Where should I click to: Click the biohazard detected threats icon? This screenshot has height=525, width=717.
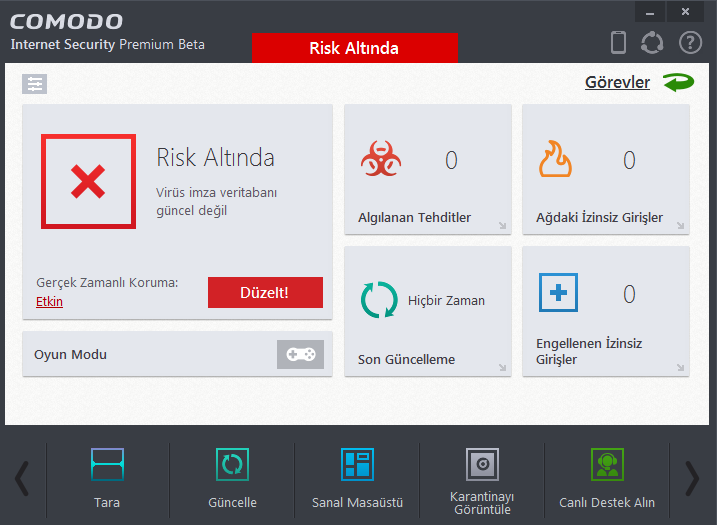point(381,159)
